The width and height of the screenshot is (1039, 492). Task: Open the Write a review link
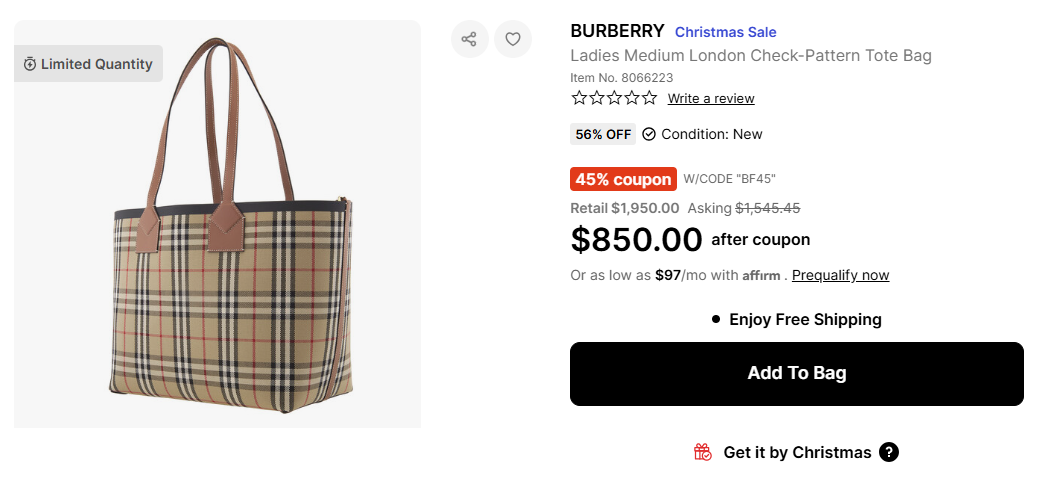(x=711, y=98)
